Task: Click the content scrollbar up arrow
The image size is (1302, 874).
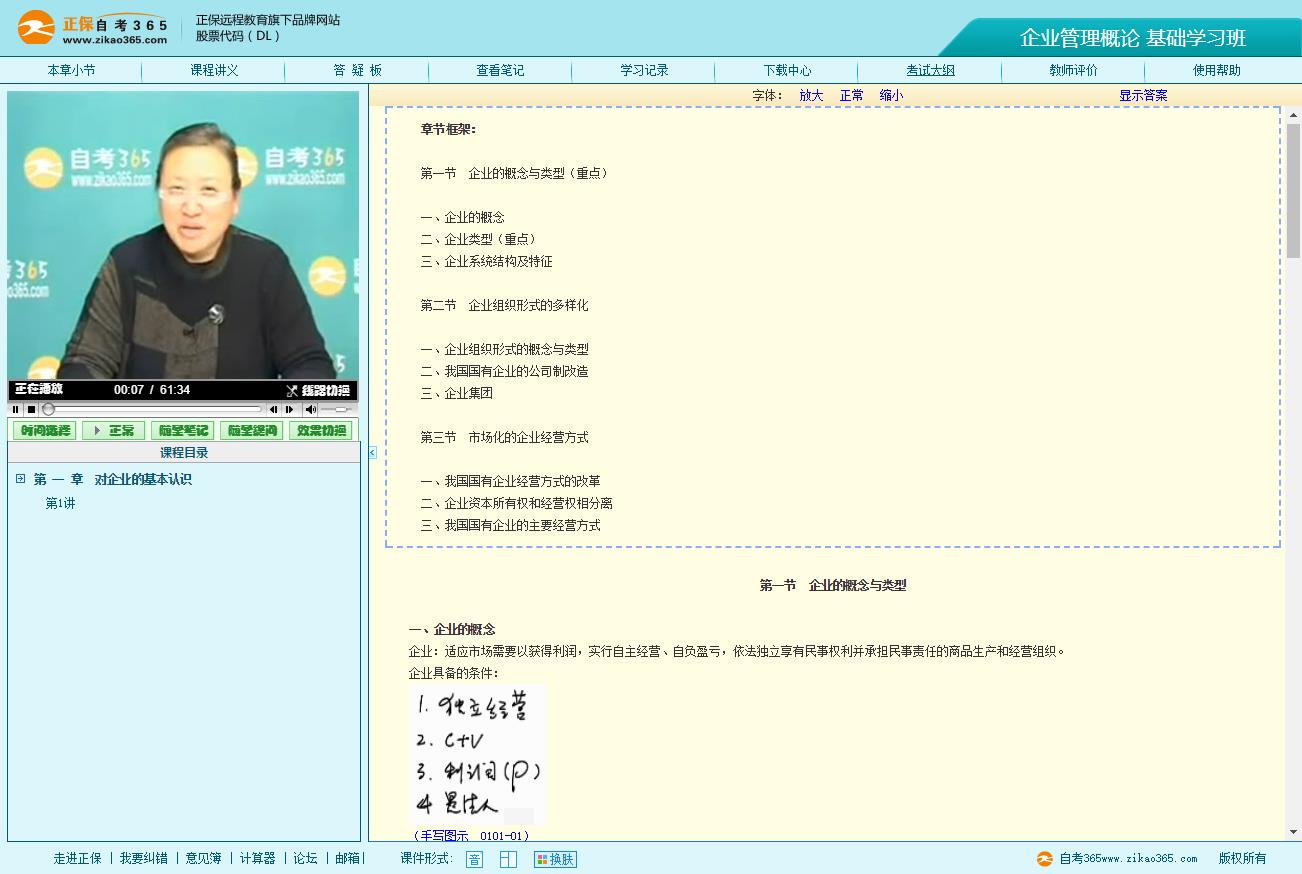Action: click(x=1293, y=115)
